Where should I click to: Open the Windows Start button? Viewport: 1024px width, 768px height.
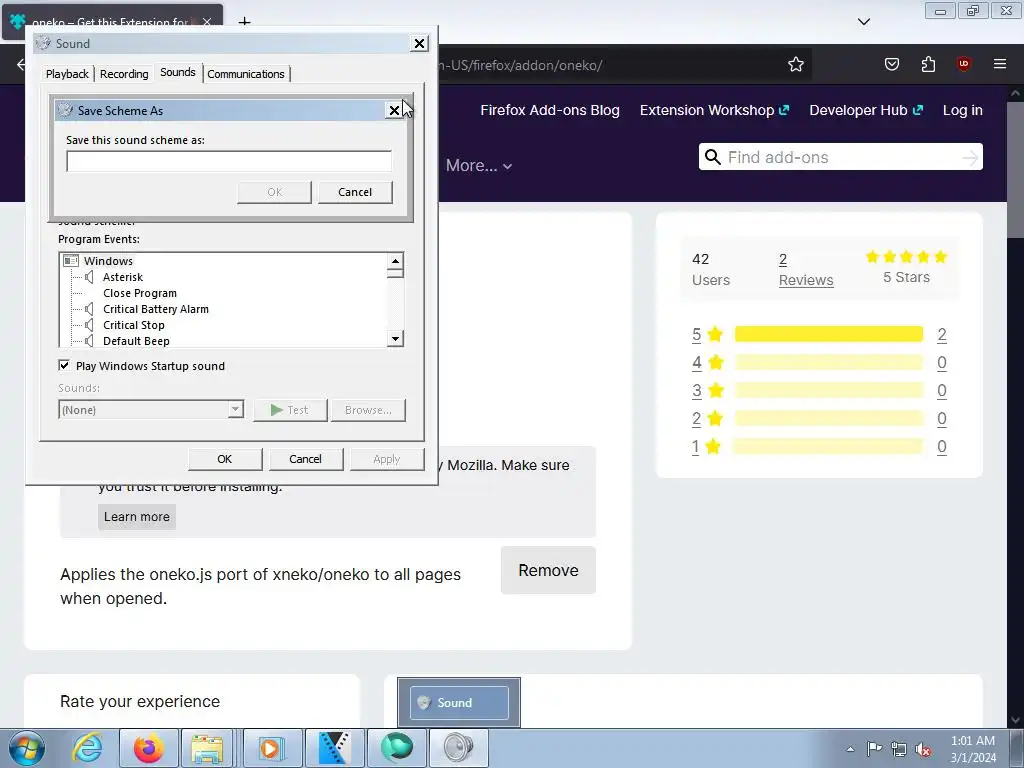26,748
